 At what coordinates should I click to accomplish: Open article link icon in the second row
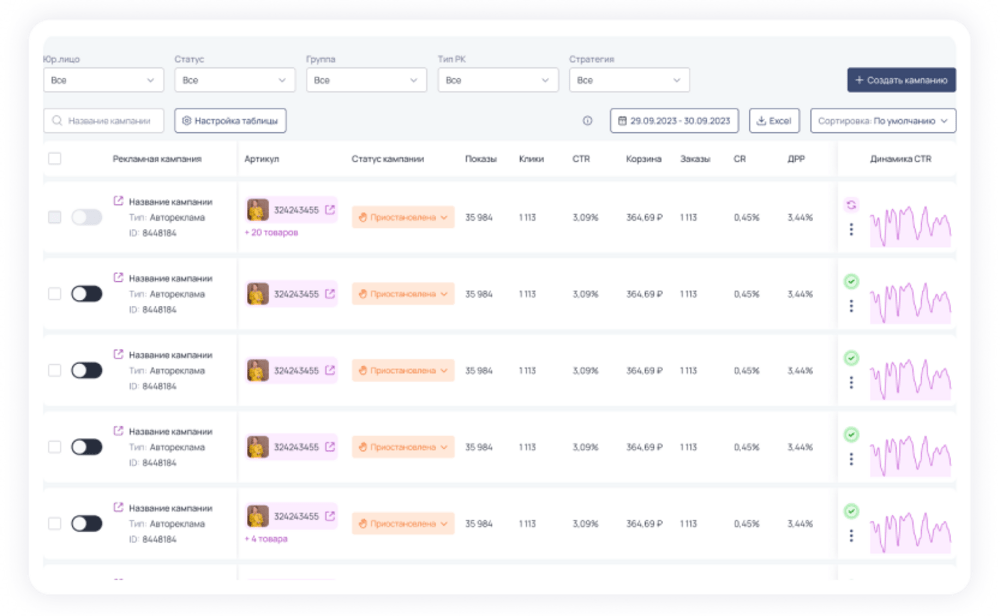point(330,294)
